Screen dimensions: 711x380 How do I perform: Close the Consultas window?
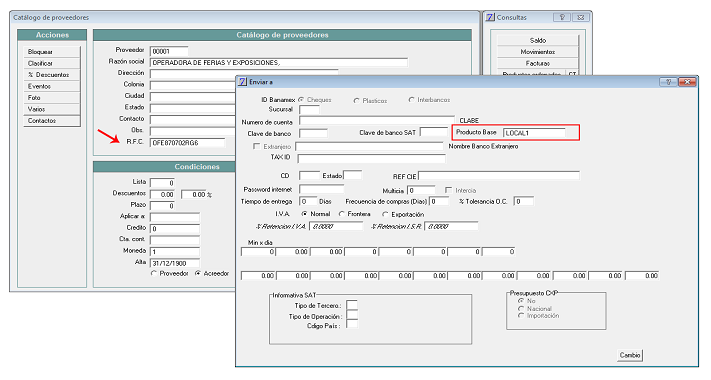pos(580,17)
